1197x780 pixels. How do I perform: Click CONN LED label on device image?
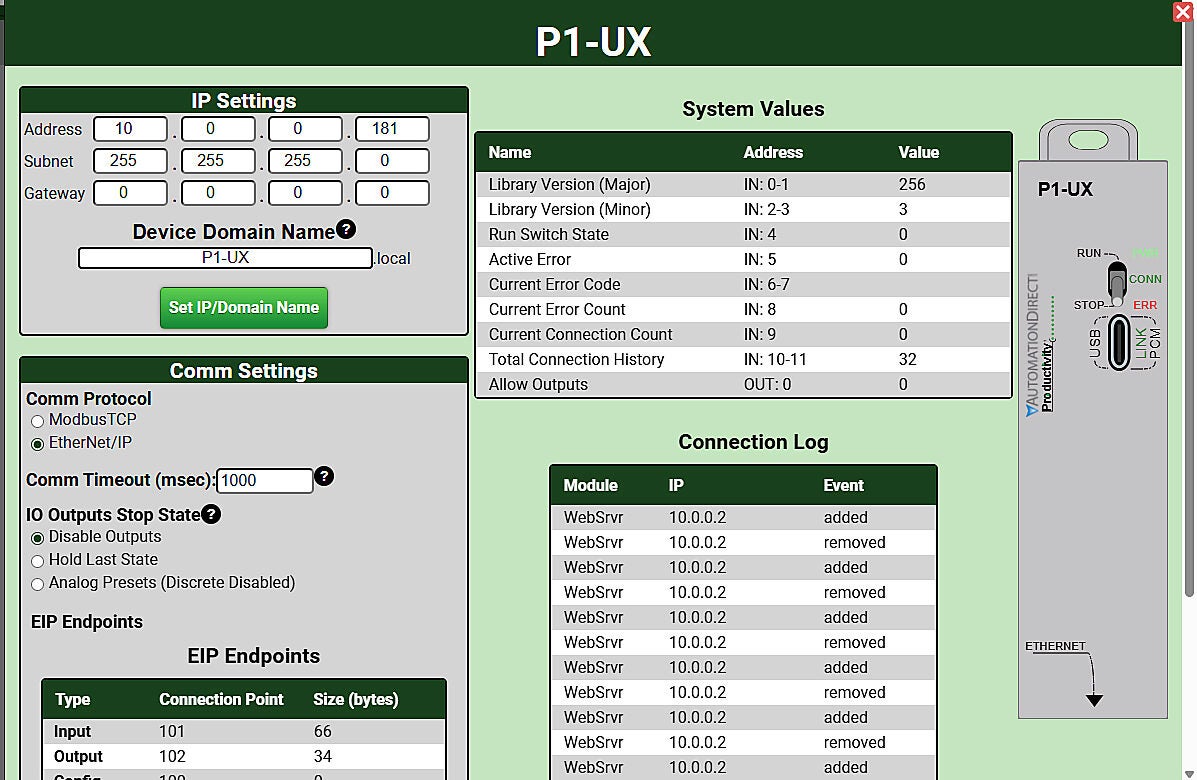point(1145,279)
